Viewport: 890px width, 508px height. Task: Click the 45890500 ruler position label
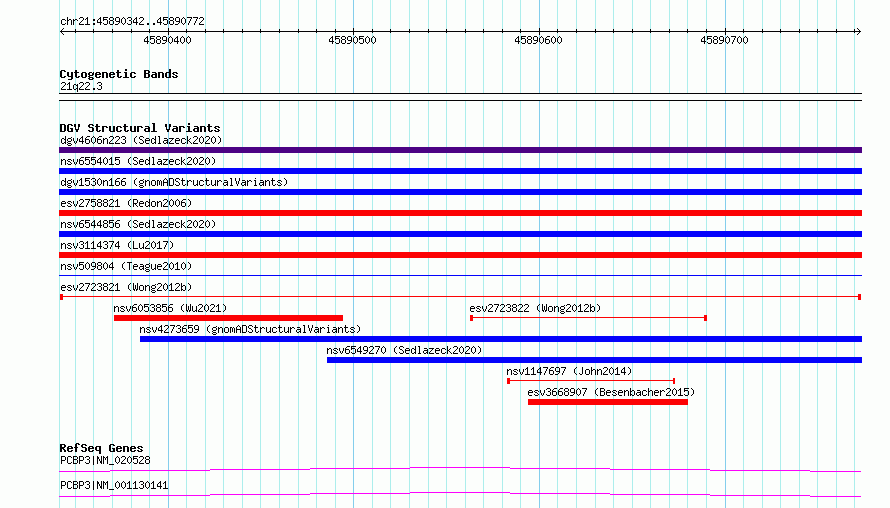pyautogui.click(x=352, y=40)
